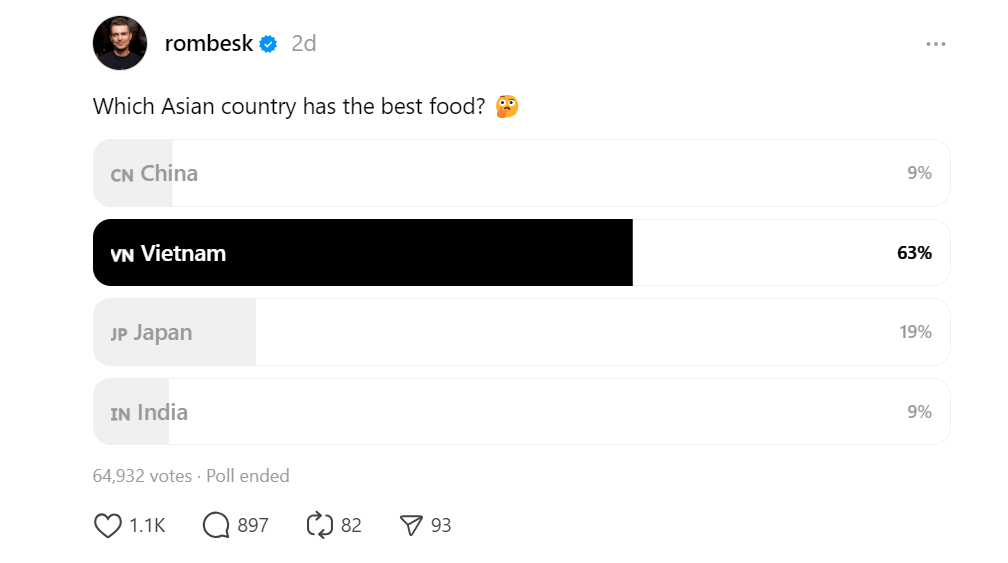Click the 1.1K likes count

[x=147, y=525]
